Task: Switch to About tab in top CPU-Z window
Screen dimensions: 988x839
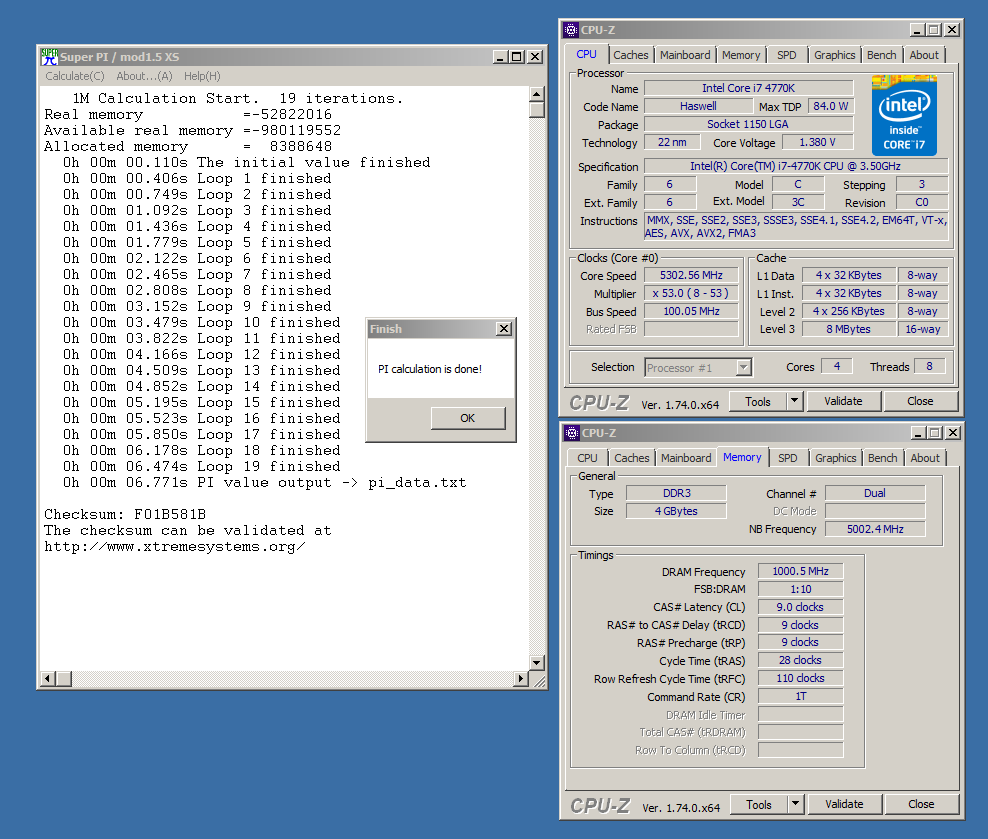Action: pos(924,55)
